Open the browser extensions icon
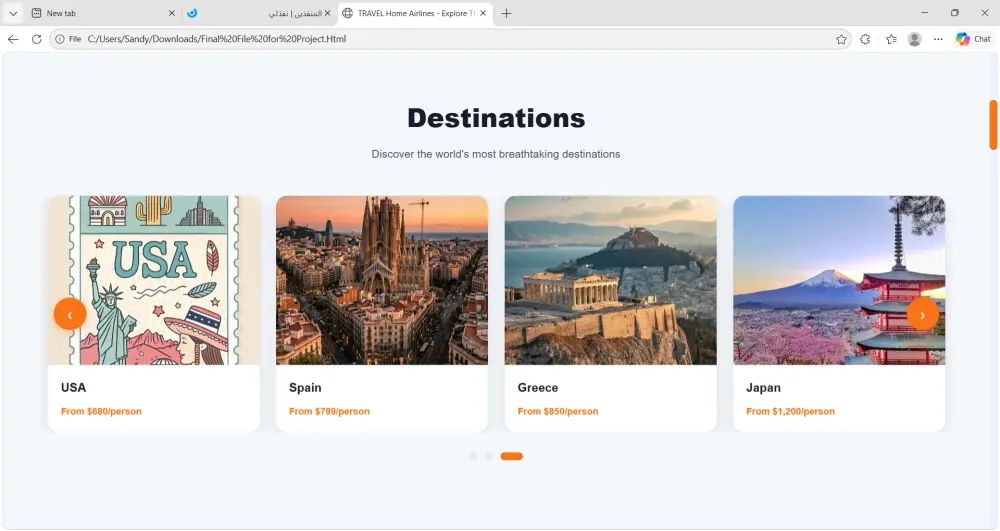 coord(865,40)
